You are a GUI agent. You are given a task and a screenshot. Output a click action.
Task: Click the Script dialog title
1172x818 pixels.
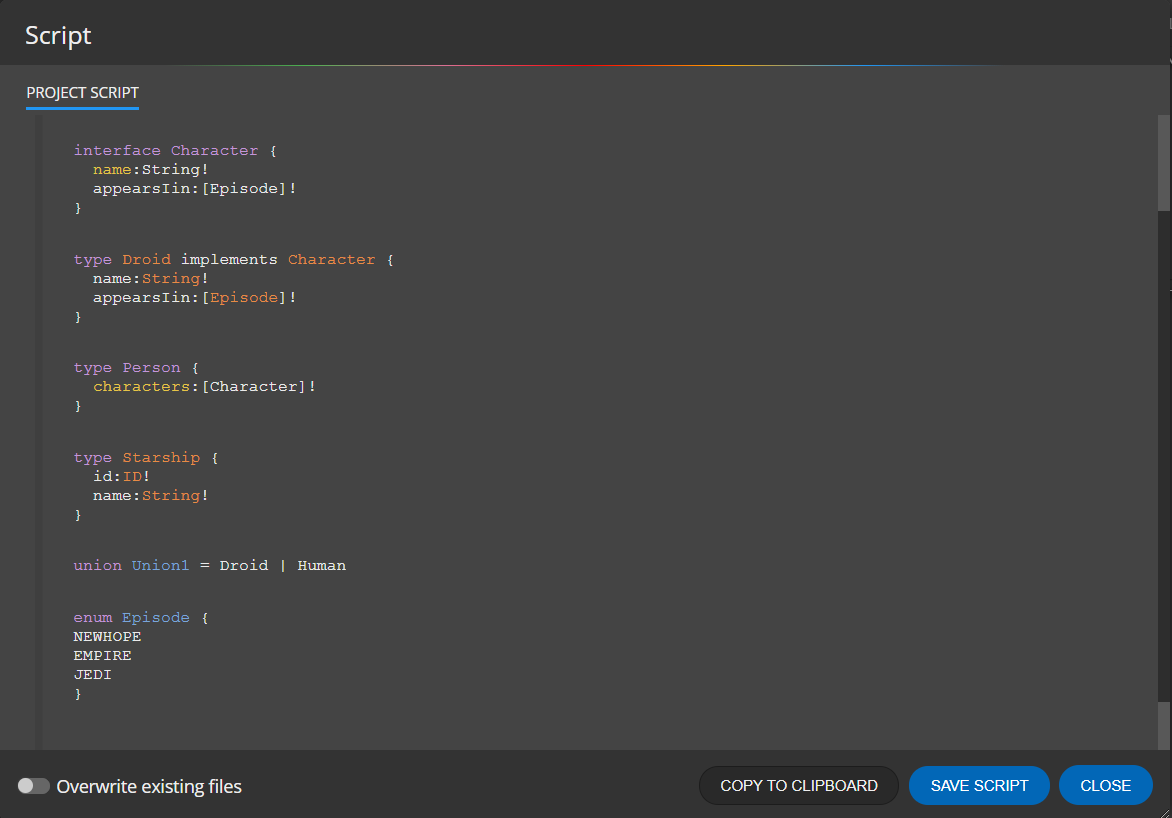click(57, 34)
